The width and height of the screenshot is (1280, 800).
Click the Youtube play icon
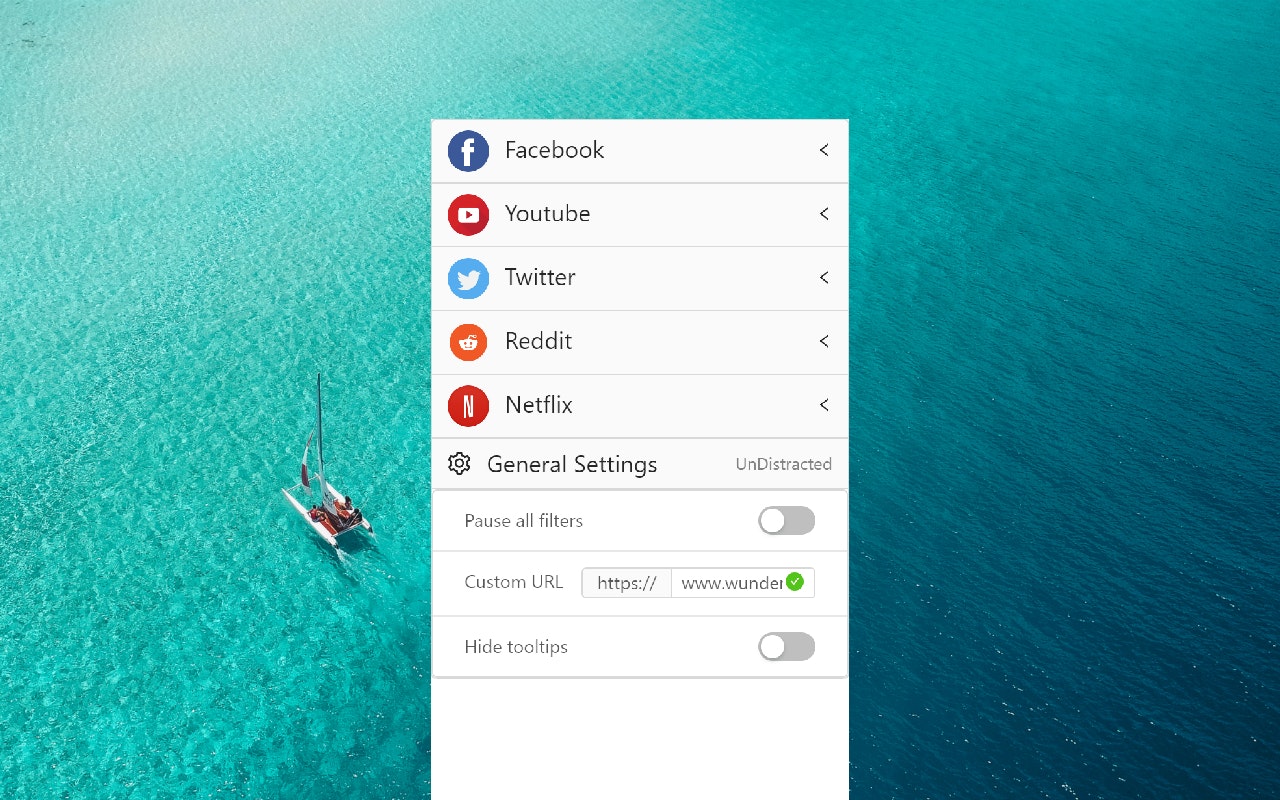point(468,215)
